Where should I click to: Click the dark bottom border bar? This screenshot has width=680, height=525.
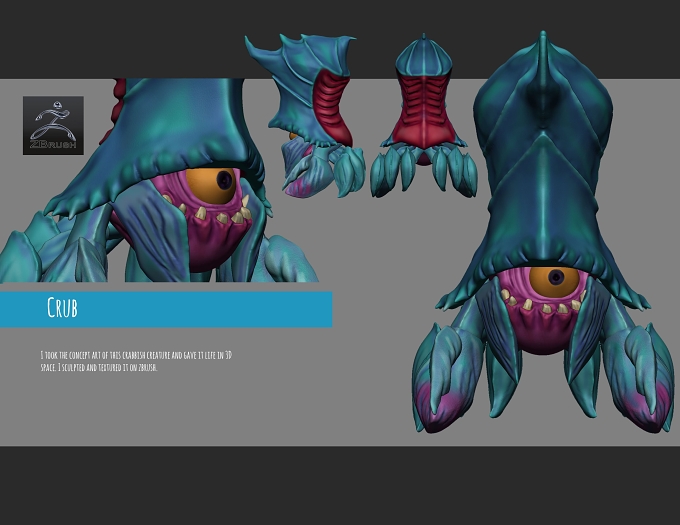pos(340,486)
